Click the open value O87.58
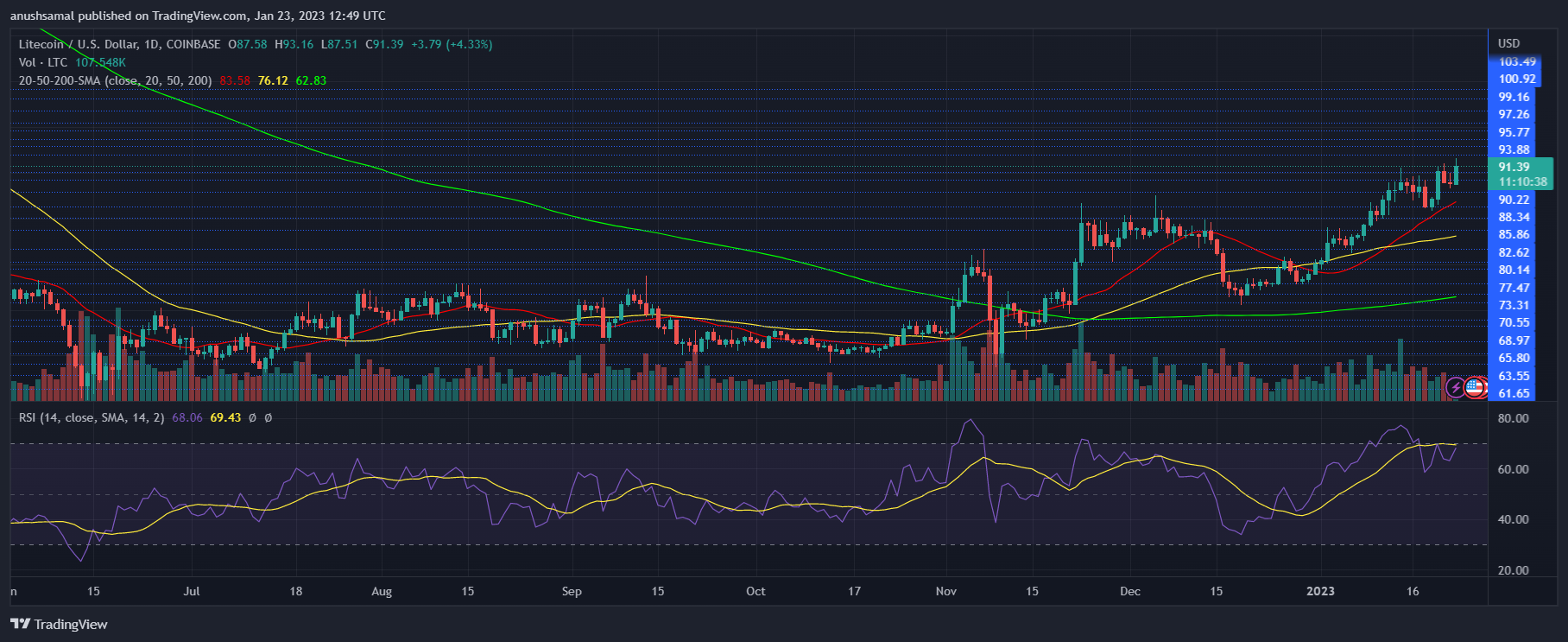Viewport: 1568px width, 642px height. pos(248,44)
